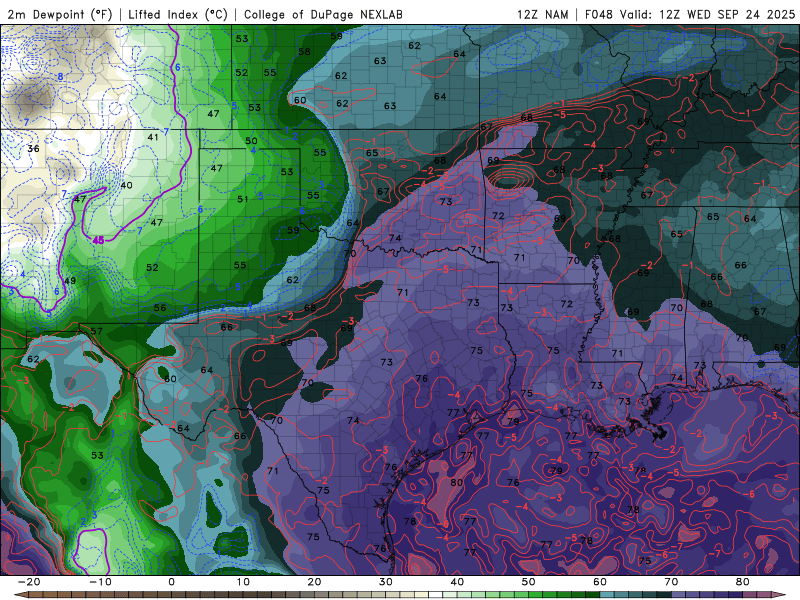Click the "50" dewpoint value on the map
This screenshot has width=800, height=600.
coord(251,141)
